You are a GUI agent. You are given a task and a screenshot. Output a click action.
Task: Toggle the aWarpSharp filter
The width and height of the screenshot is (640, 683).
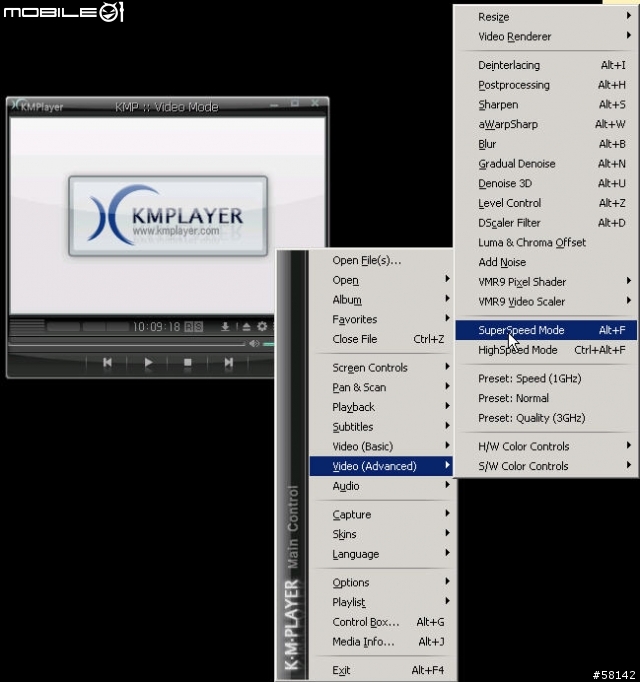pyautogui.click(x=546, y=124)
